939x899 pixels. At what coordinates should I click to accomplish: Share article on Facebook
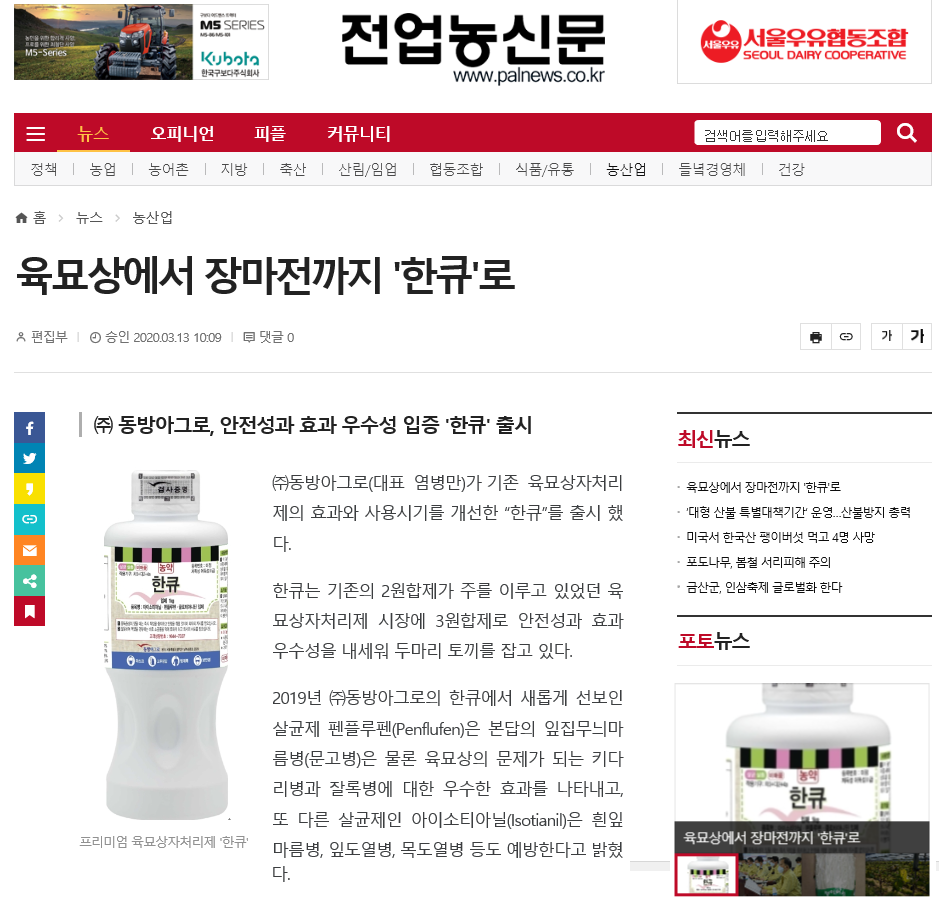pos(29,428)
